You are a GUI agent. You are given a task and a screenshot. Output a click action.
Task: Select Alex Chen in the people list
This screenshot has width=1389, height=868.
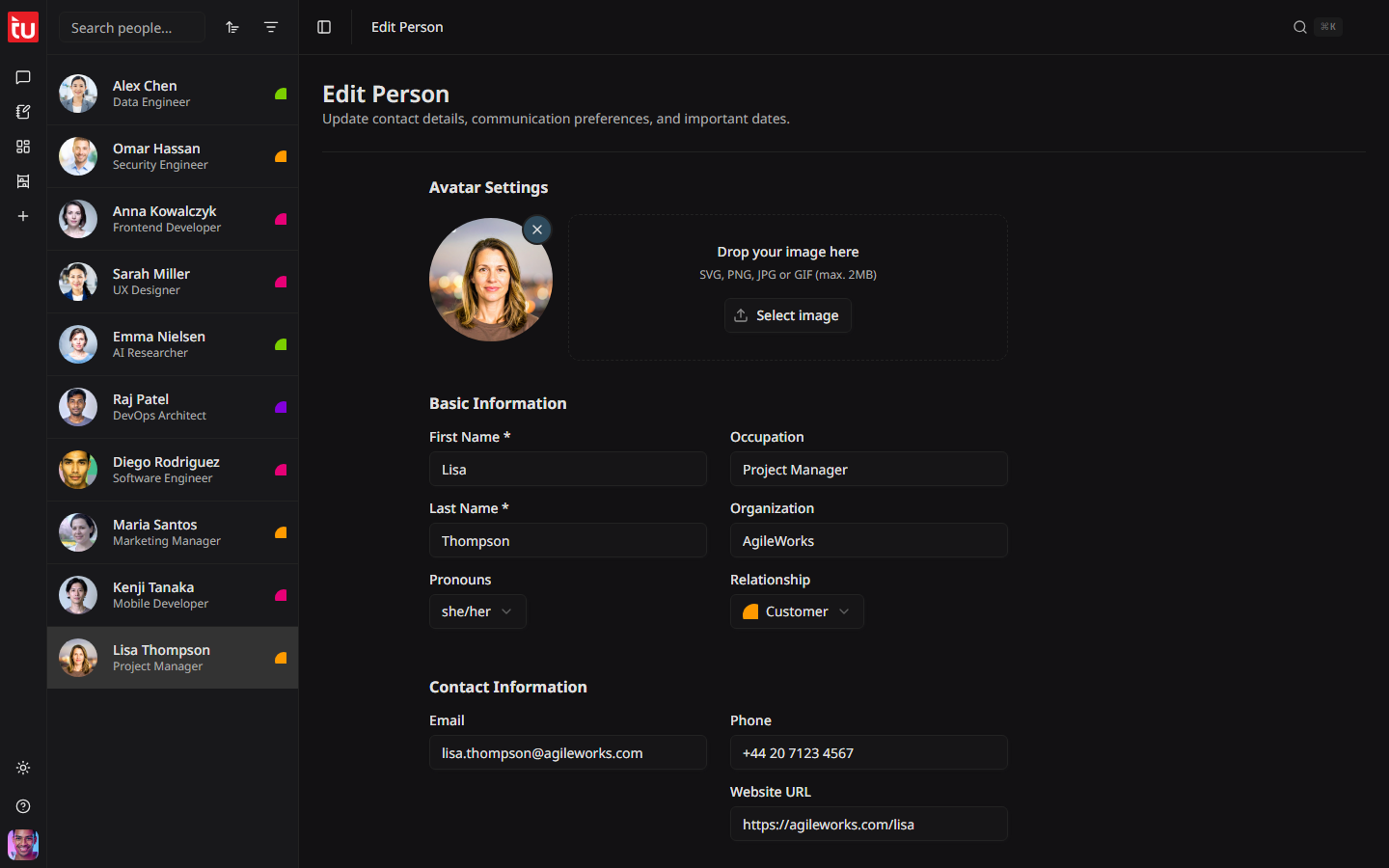(x=173, y=94)
